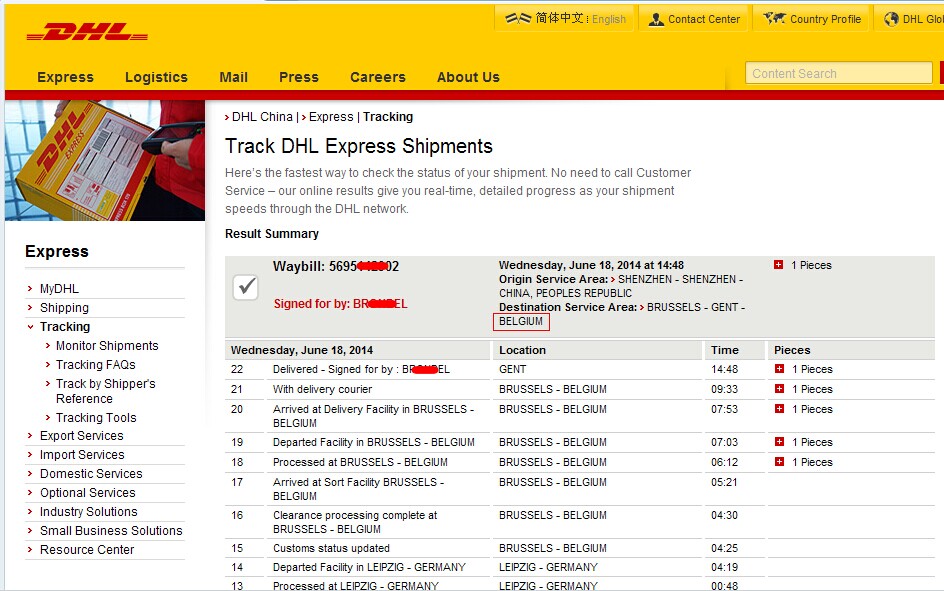Focus the Content Search field
Image resolution: width=944 pixels, height=591 pixels.
(839, 73)
